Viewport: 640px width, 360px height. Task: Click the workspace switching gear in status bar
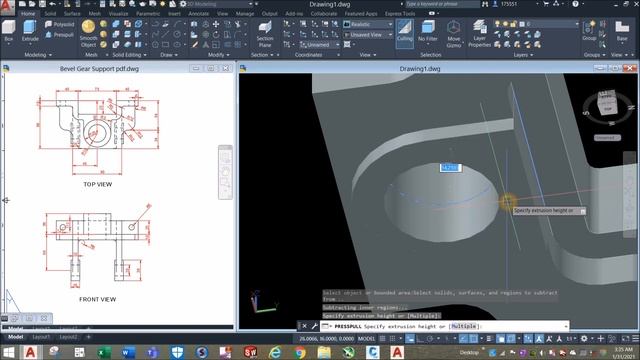click(x=584, y=338)
